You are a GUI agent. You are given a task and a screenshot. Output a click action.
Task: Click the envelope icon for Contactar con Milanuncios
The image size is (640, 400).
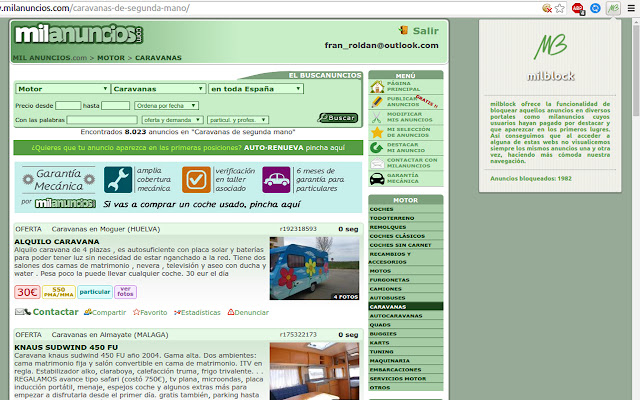(x=377, y=163)
